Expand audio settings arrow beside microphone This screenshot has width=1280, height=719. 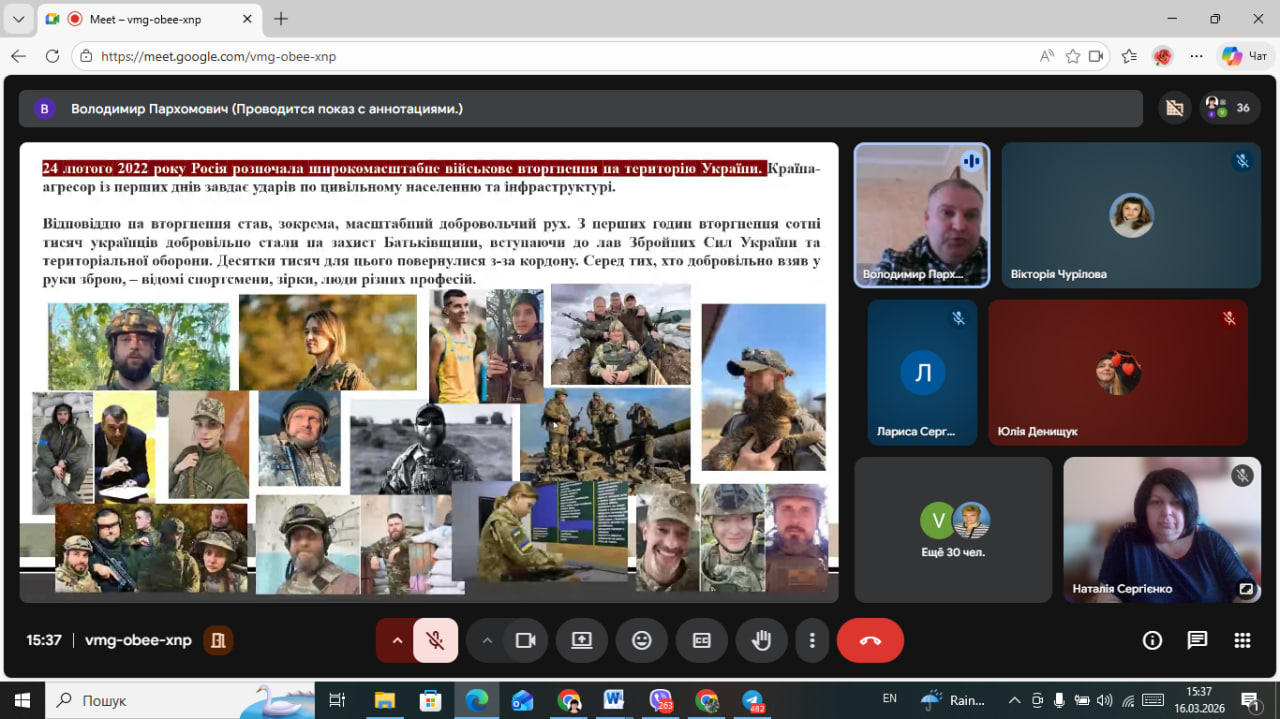click(397, 641)
